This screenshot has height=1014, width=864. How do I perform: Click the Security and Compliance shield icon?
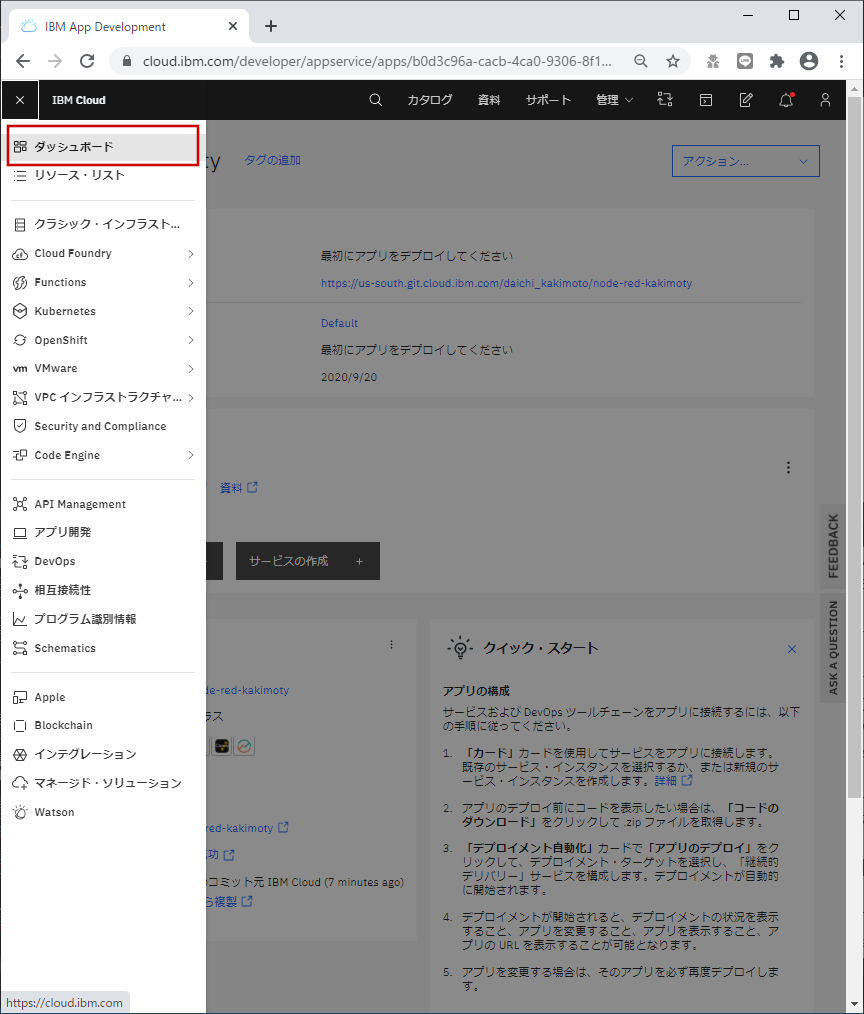pyautogui.click(x=20, y=426)
